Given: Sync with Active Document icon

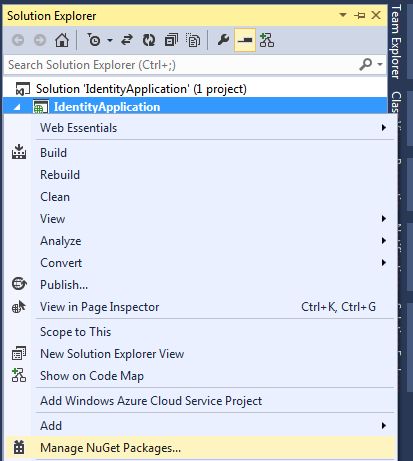Looking at the screenshot, I should (x=127, y=40).
